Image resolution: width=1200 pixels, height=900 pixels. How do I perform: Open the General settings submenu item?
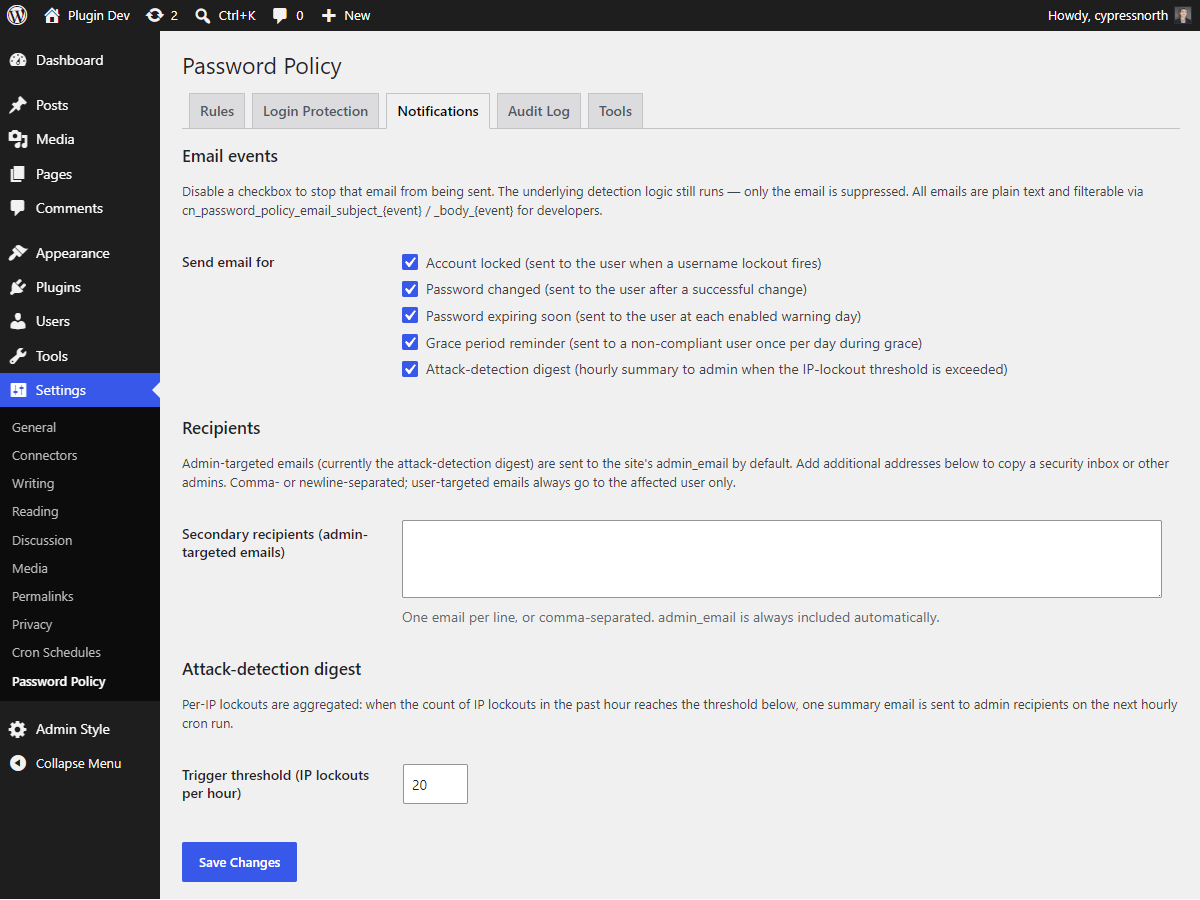[x=34, y=427]
